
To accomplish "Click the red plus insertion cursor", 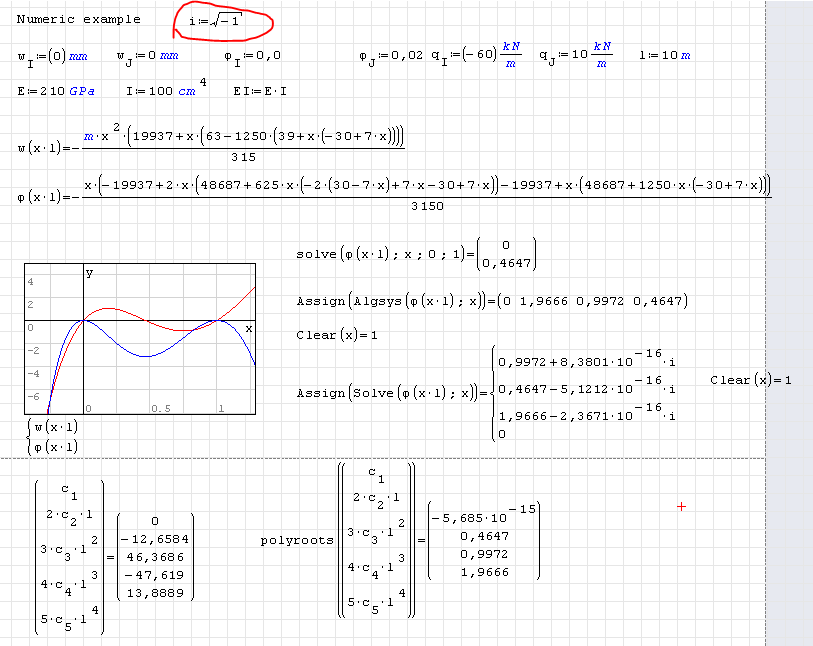I will point(682,507).
